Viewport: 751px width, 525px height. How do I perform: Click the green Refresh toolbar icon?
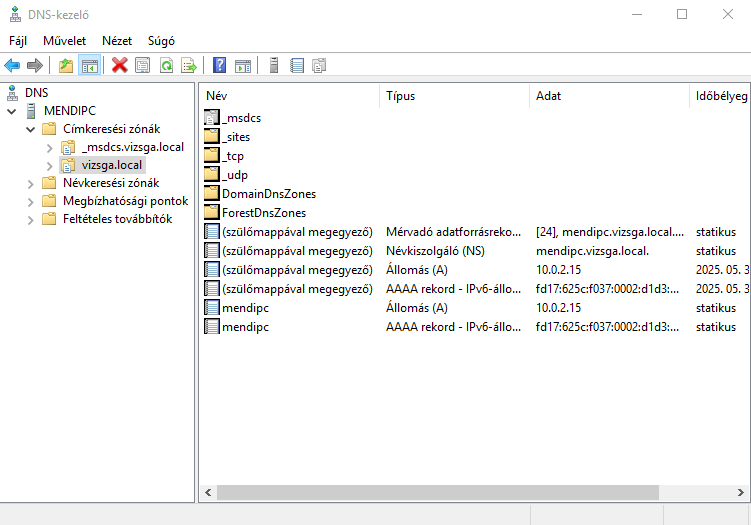click(x=166, y=66)
